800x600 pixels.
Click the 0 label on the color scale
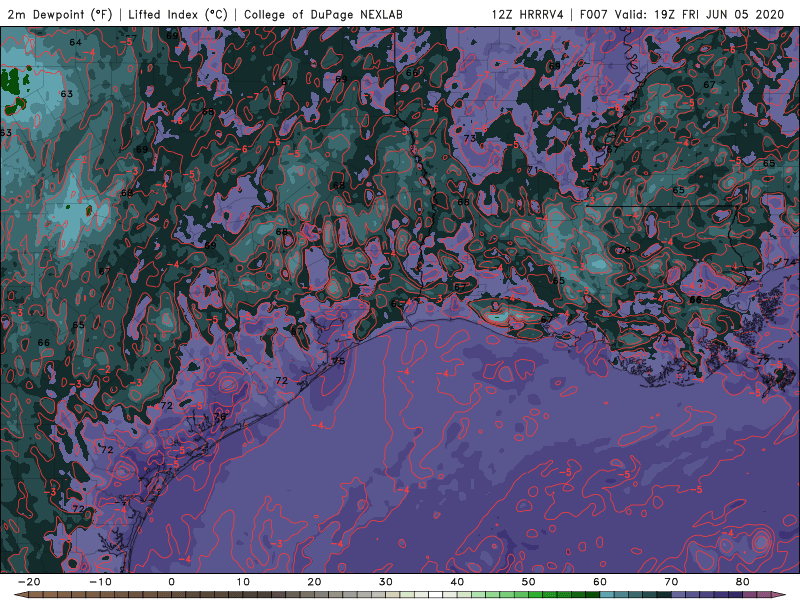[x=171, y=582]
